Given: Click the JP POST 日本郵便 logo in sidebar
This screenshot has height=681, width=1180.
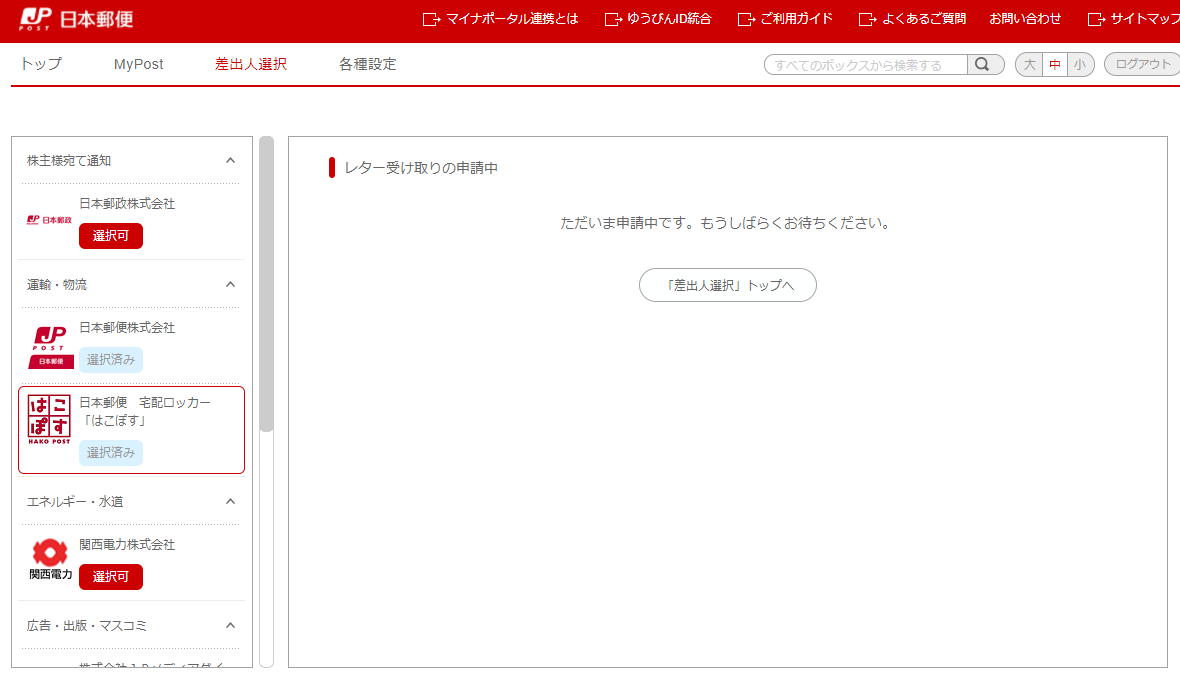Looking at the screenshot, I should [51, 348].
